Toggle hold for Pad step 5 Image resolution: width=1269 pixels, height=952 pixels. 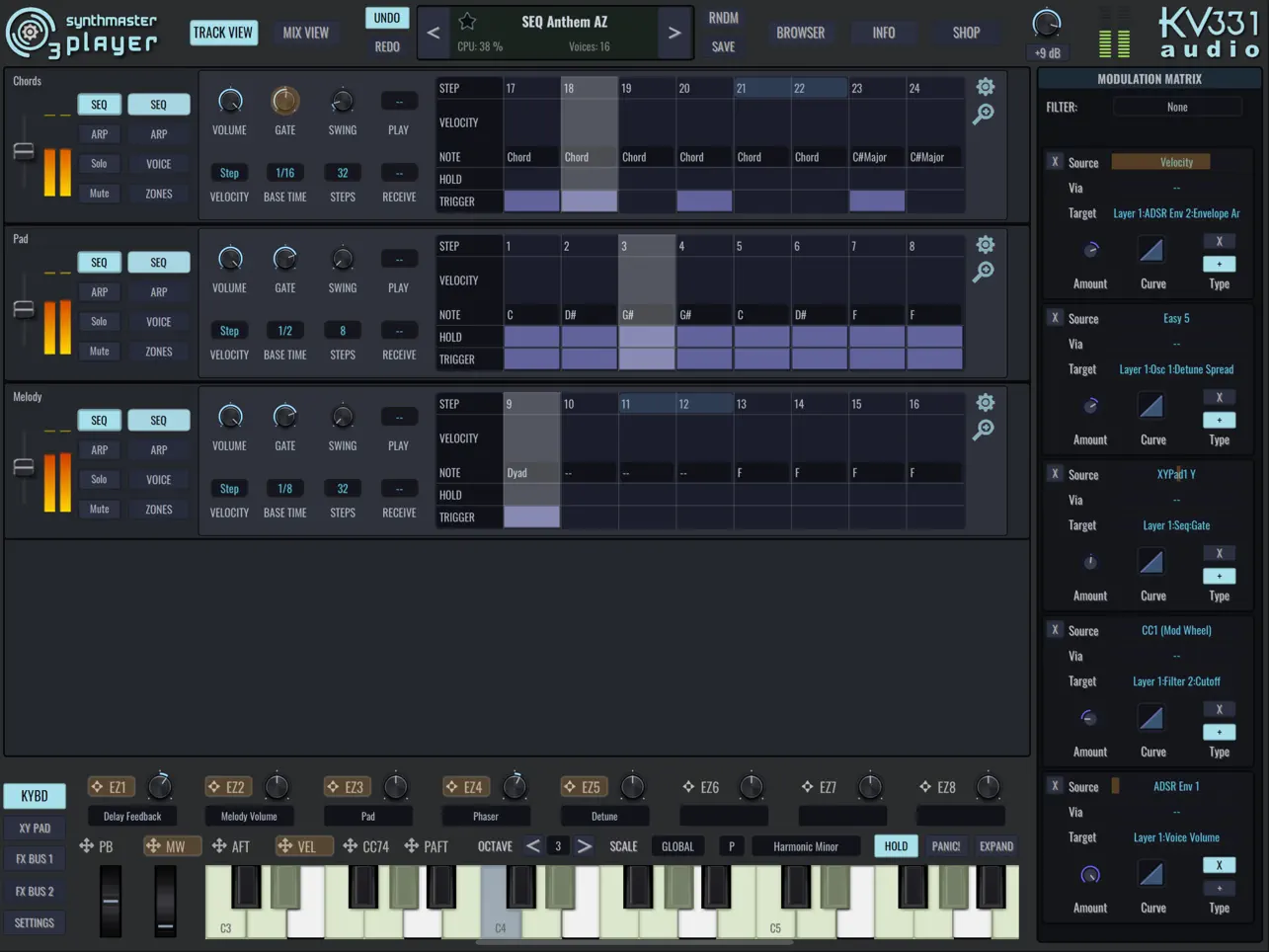762,337
